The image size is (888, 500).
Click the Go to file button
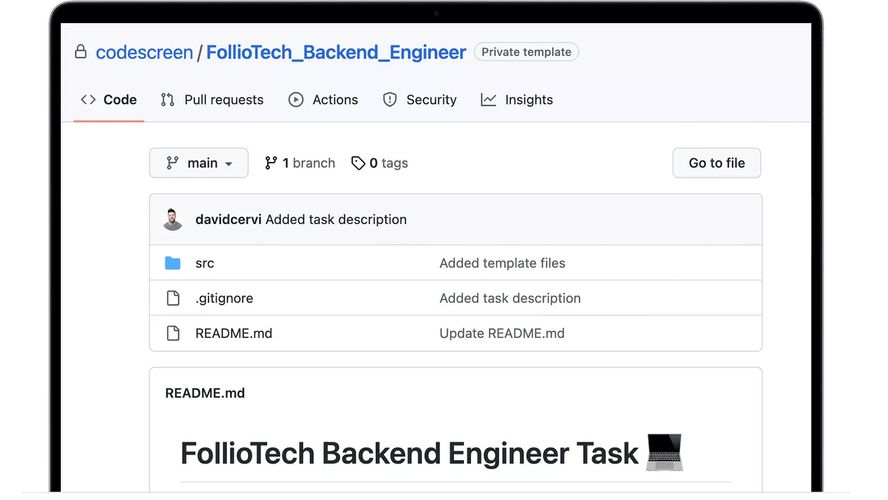coord(716,163)
